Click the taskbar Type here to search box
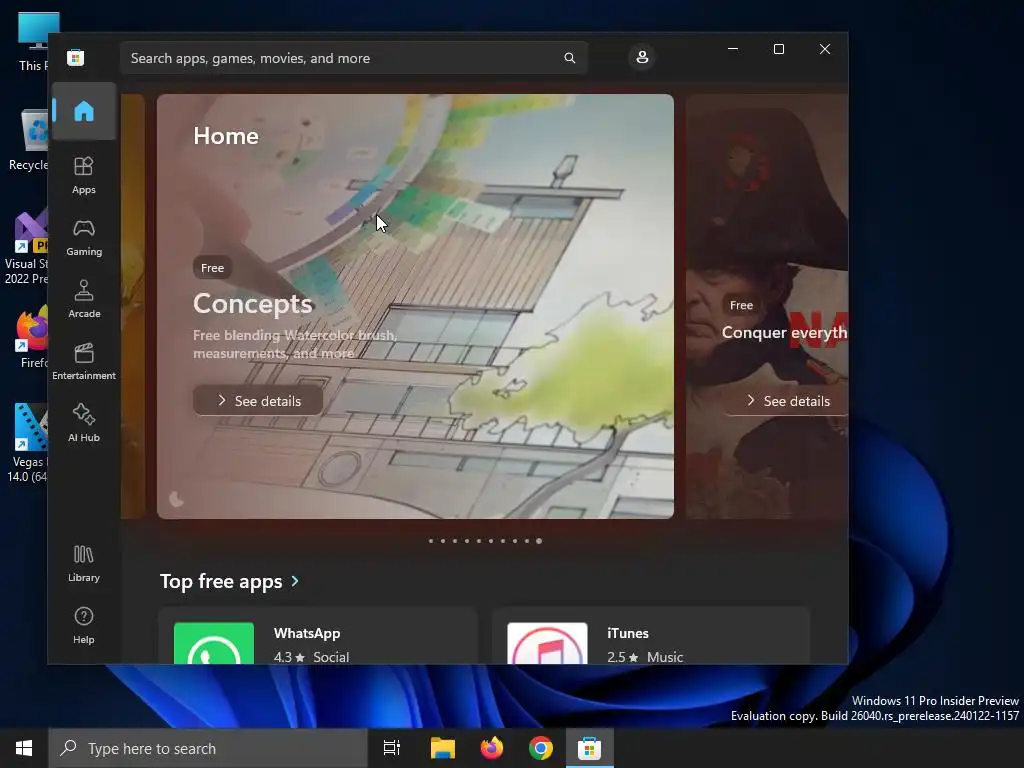Viewport: 1024px width, 768px height. pyautogui.click(x=208, y=748)
